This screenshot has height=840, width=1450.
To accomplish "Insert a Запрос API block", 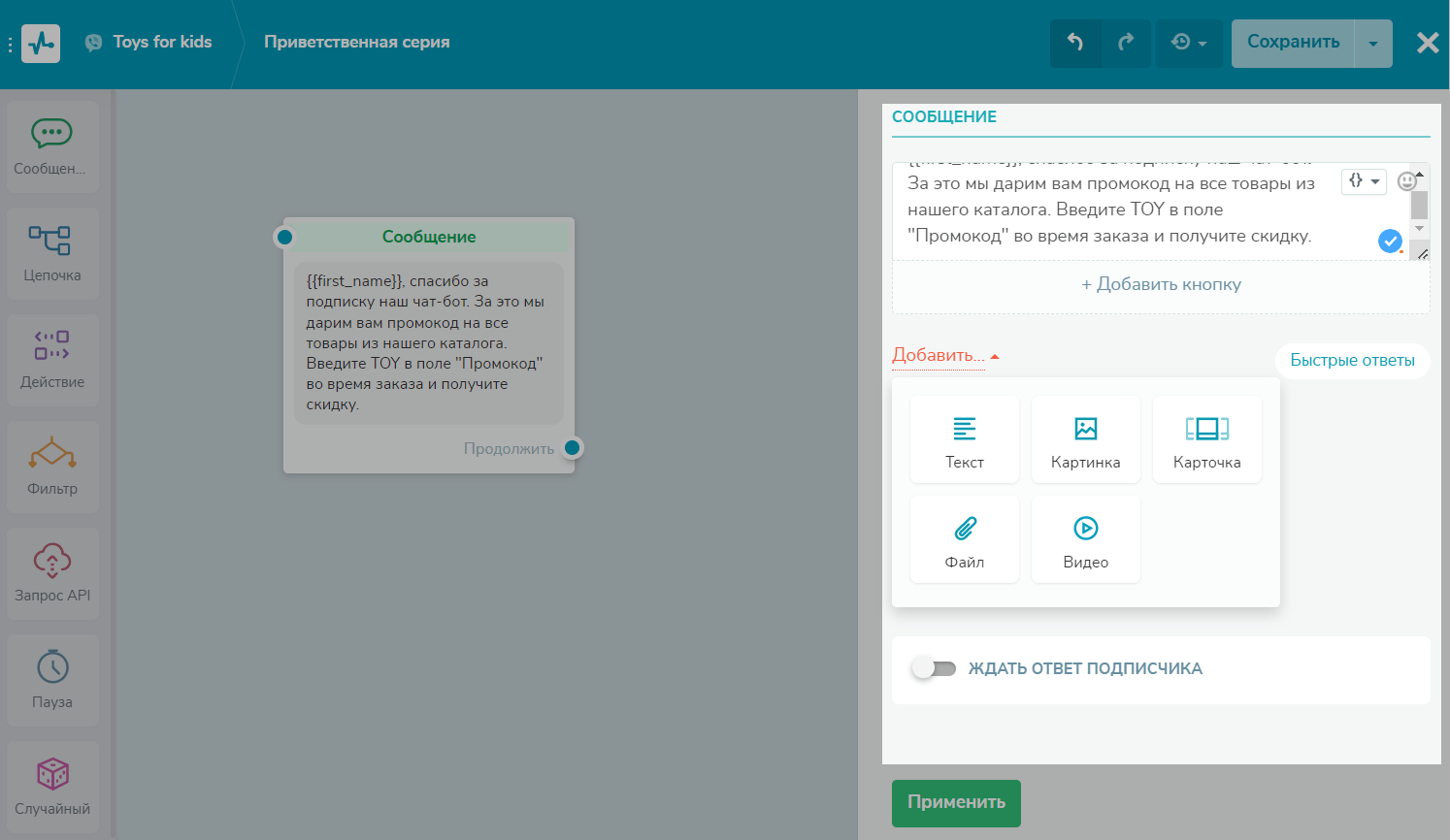I will pyautogui.click(x=52, y=573).
